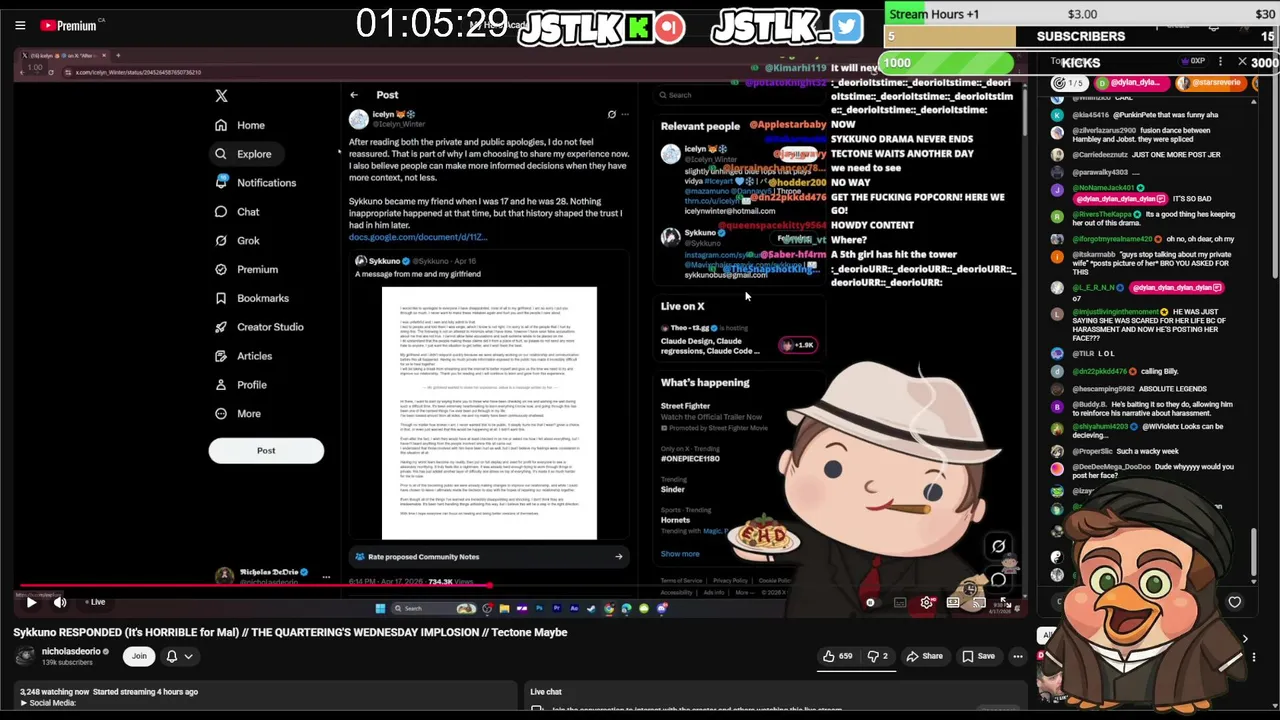Open the YouTube hamburger guide menu
The height and width of the screenshot is (720, 1280).
(20, 25)
